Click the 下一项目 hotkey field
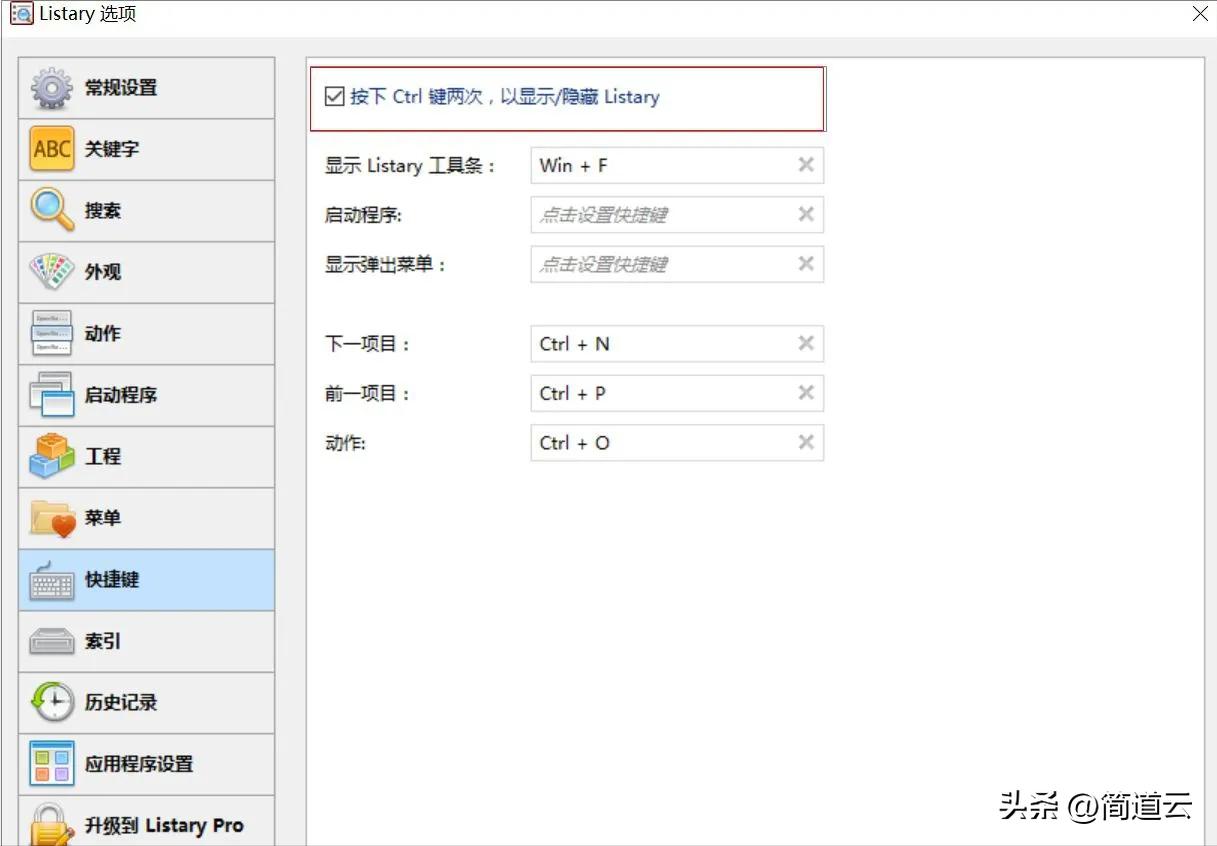 coord(677,343)
